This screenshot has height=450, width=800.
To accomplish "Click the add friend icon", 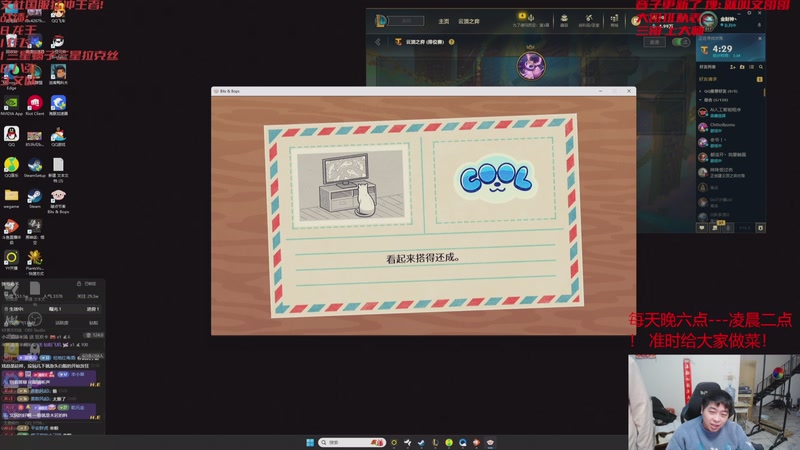I will (733, 67).
